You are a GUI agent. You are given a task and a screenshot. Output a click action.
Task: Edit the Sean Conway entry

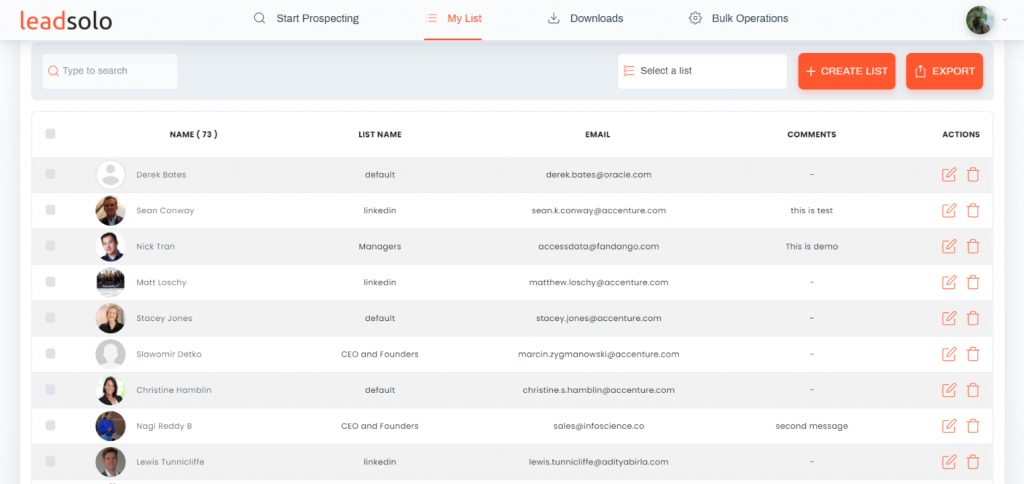point(949,210)
